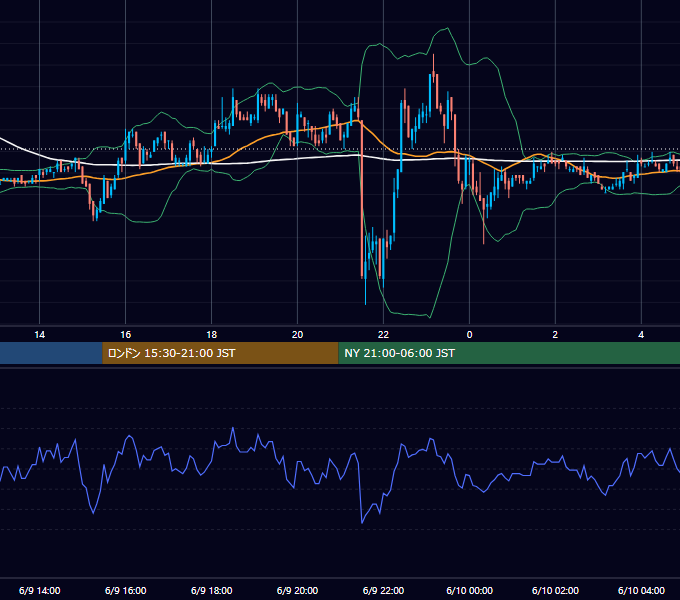
Task: Click the NY 21:00-06:00 JST session bar
Action: click(x=509, y=353)
